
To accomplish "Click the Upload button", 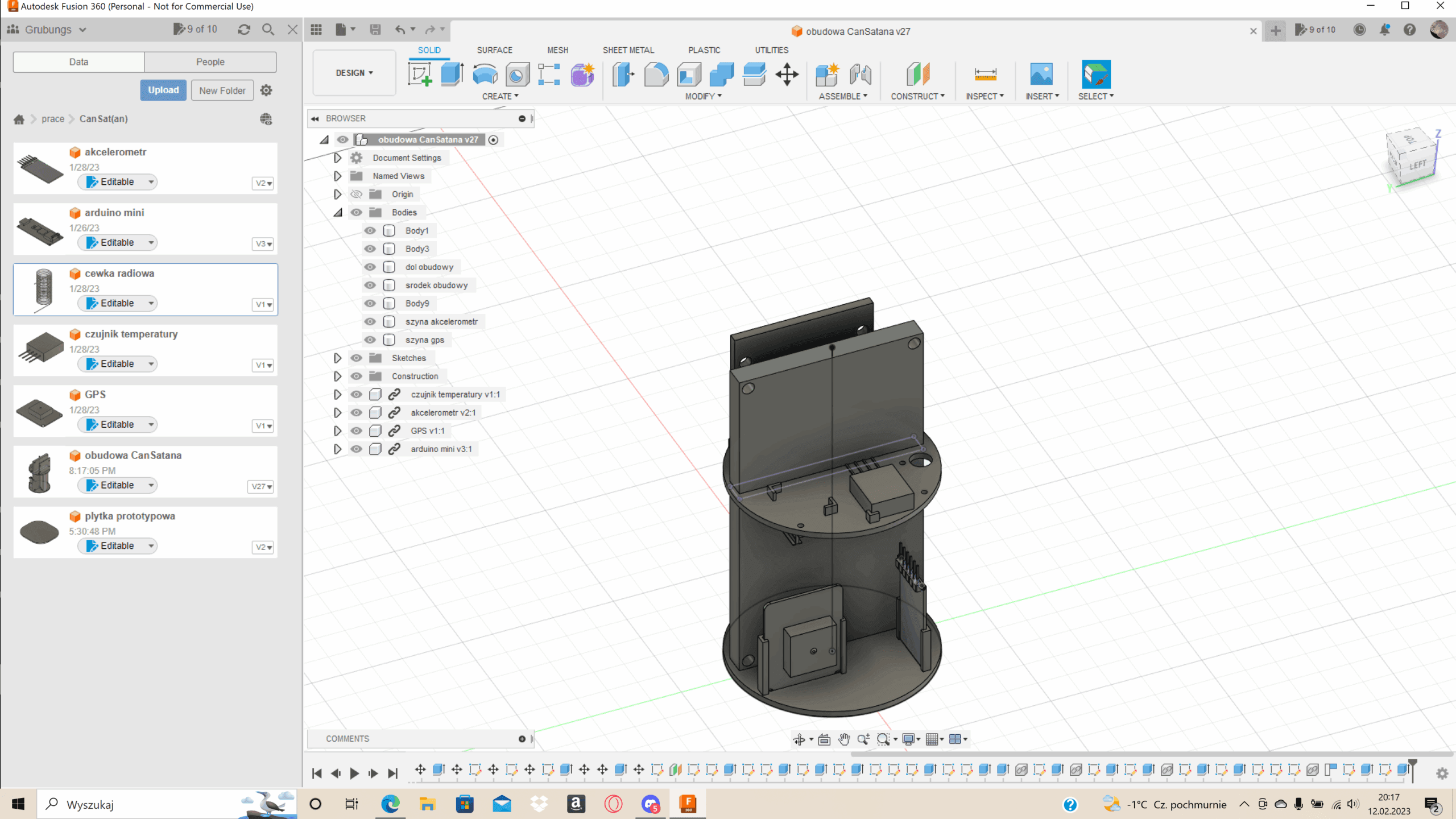I will (x=163, y=90).
